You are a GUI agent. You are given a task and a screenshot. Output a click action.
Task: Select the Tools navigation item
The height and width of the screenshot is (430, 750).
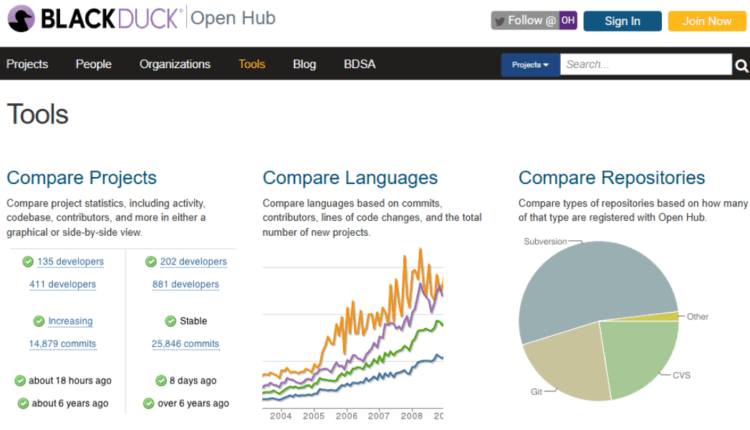(252, 64)
